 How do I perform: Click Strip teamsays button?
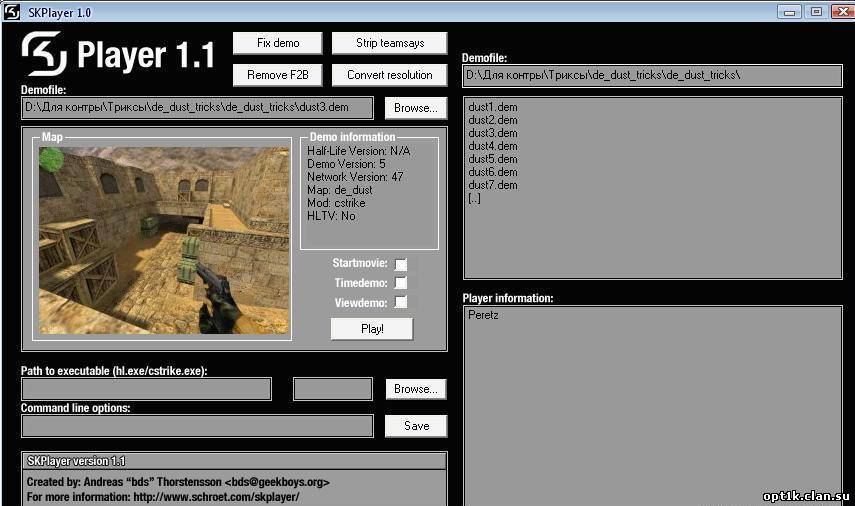click(389, 43)
